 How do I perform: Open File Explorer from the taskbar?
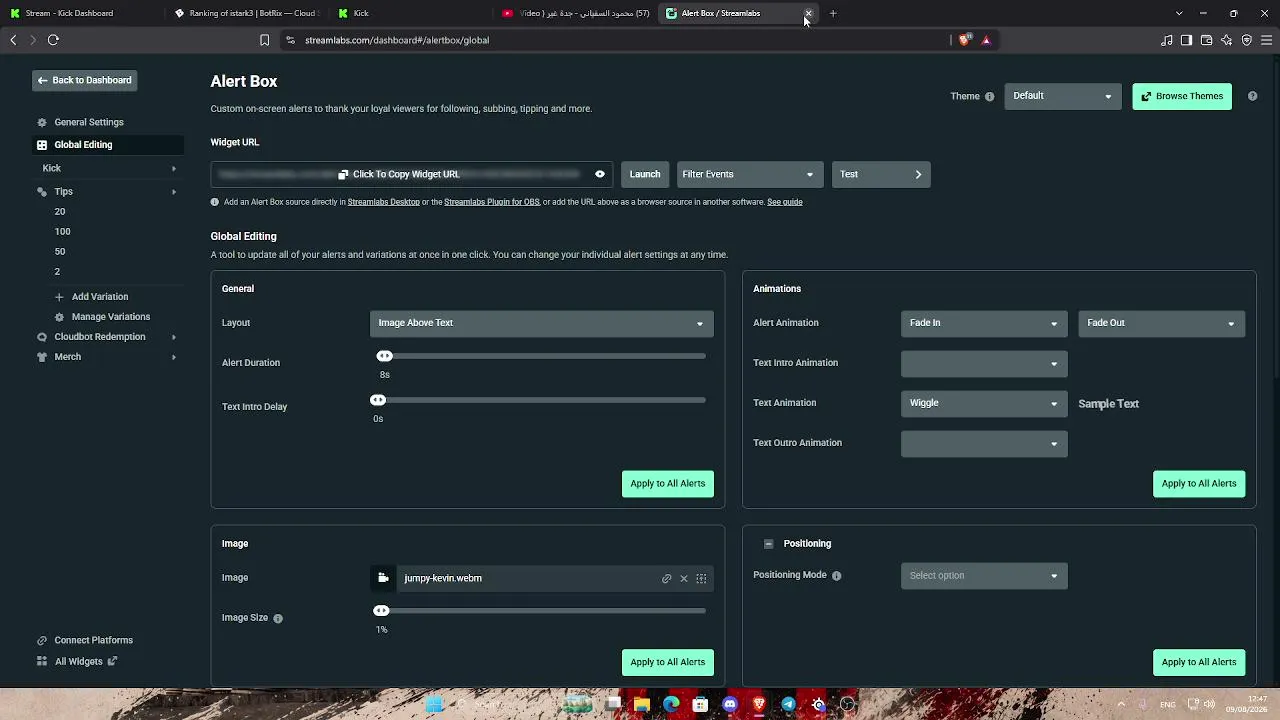pyautogui.click(x=642, y=704)
